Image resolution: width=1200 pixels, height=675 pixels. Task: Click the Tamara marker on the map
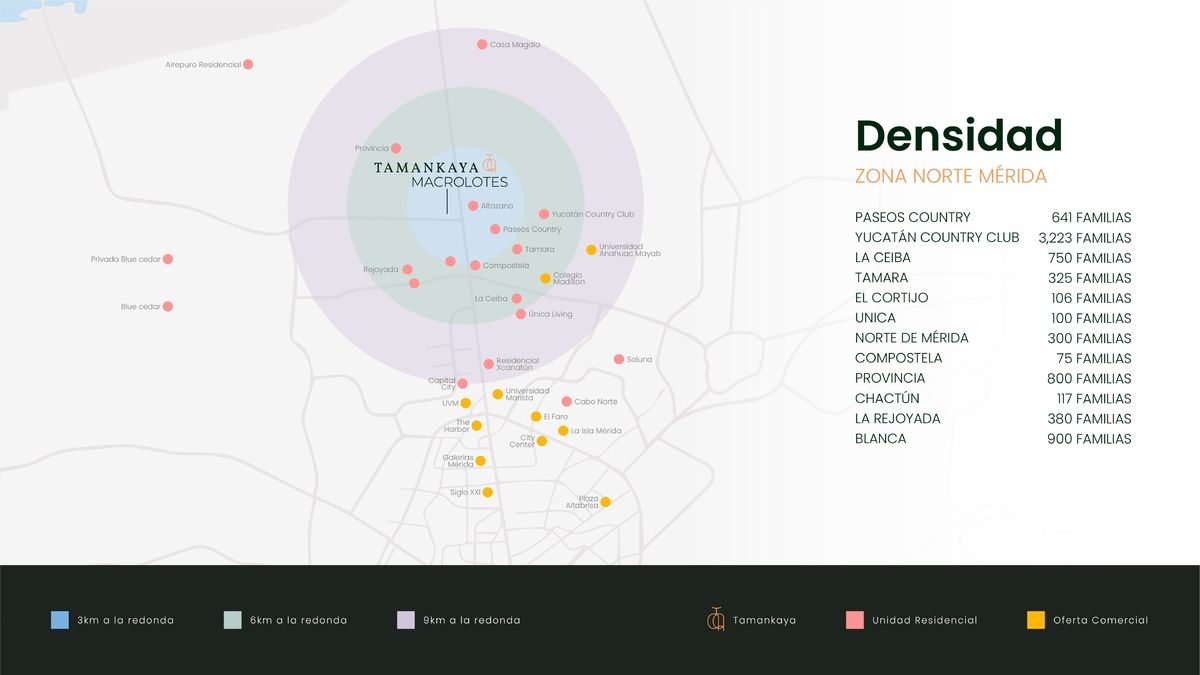517,249
